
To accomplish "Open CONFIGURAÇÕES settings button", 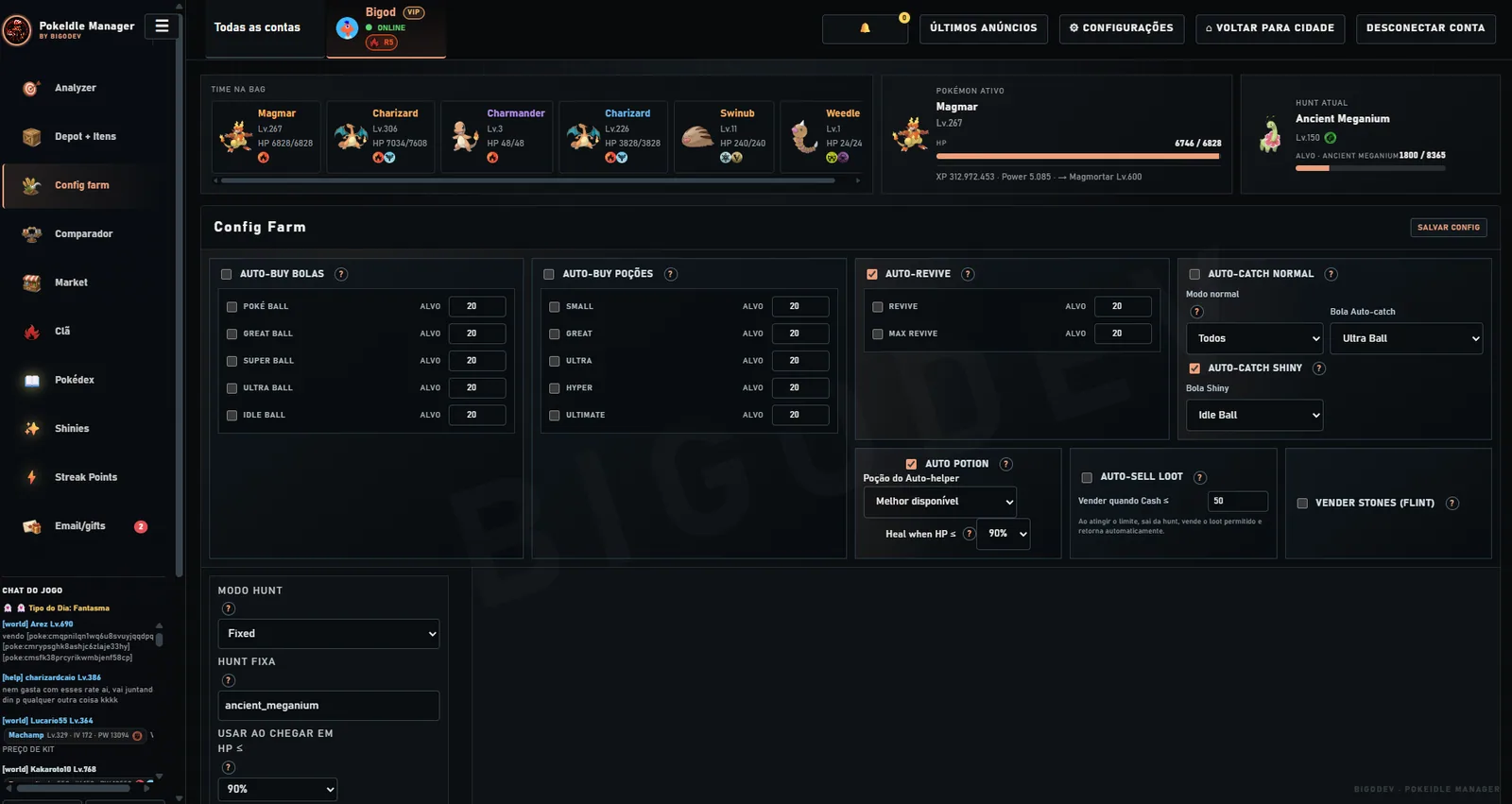I will [1121, 28].
